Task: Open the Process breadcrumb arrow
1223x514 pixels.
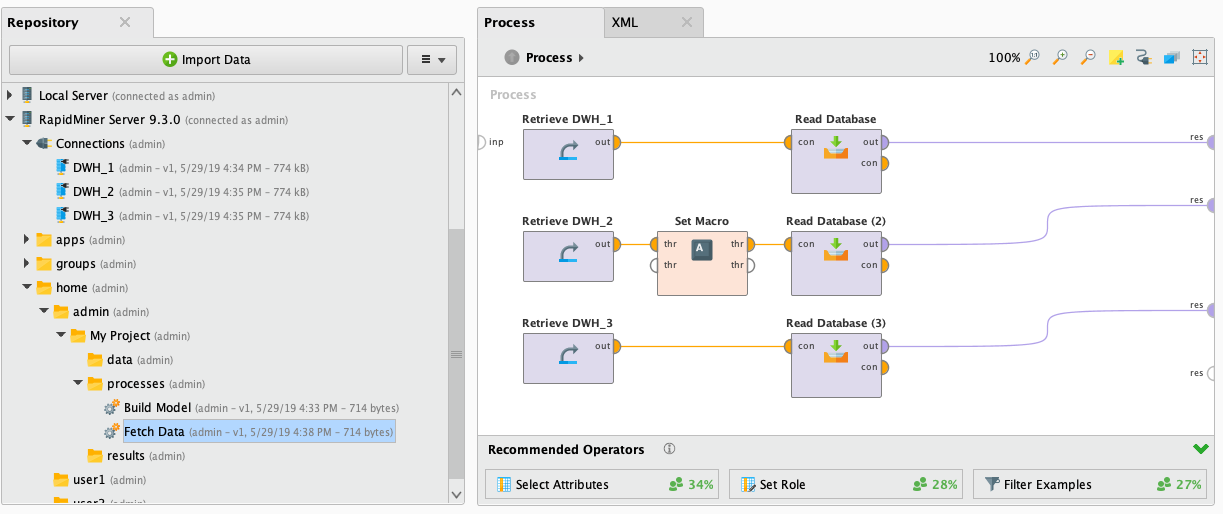Action: 582,58
